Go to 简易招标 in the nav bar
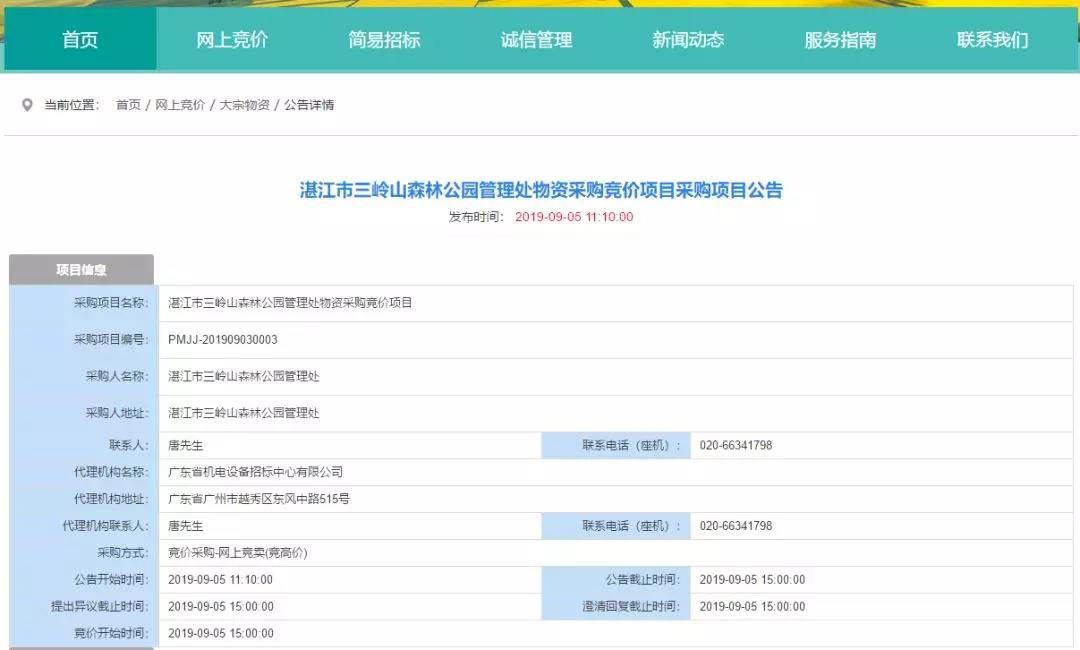Viewport: 1080px width, 650px height. pyautogui.click(x=384, y=40)
